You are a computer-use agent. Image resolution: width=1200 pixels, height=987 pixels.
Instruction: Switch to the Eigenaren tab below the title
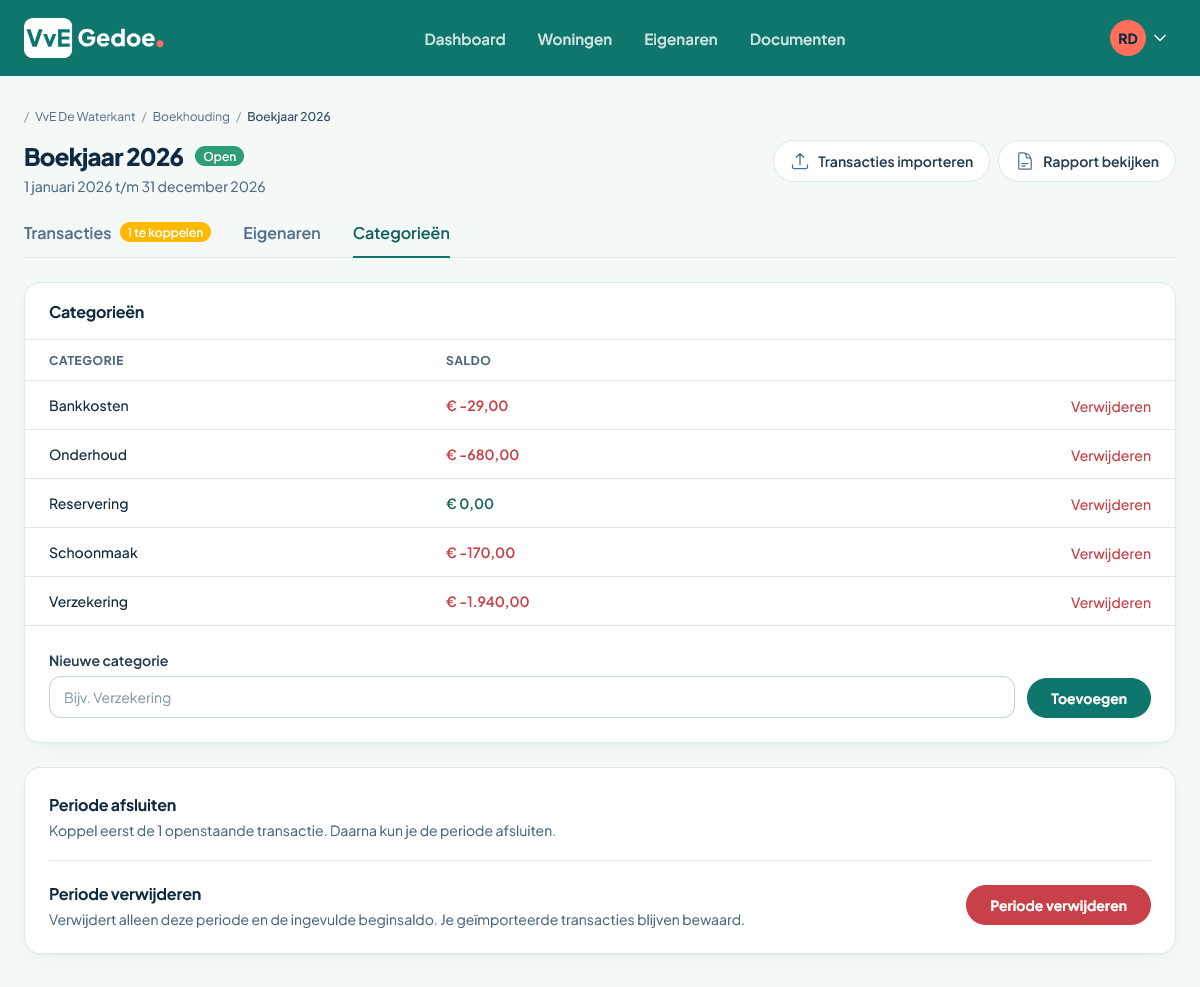pyautogui.click(x=282, y=233)
